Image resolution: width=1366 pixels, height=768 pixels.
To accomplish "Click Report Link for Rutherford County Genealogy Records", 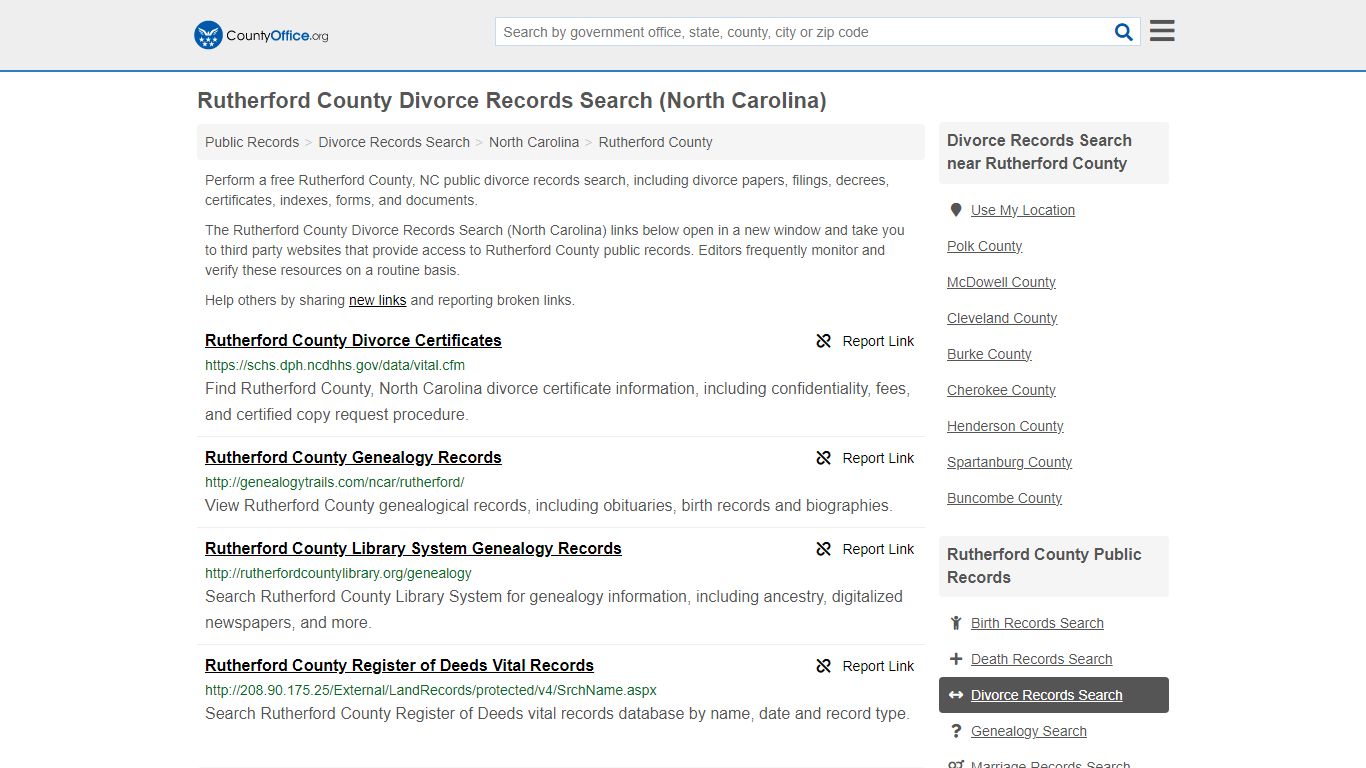I will (877, 458).
